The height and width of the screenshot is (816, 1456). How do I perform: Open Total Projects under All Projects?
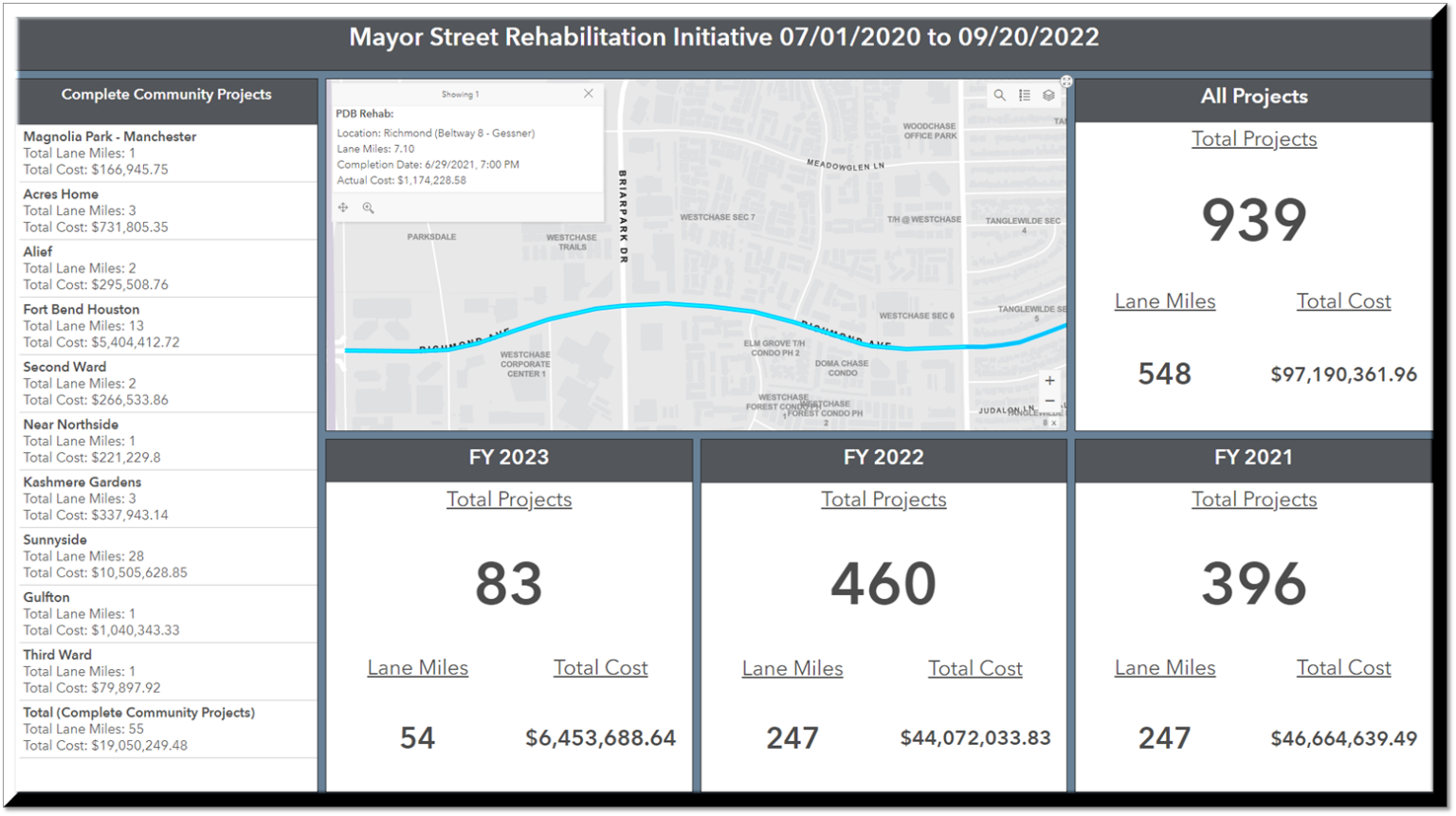[x=1253, y=138]
